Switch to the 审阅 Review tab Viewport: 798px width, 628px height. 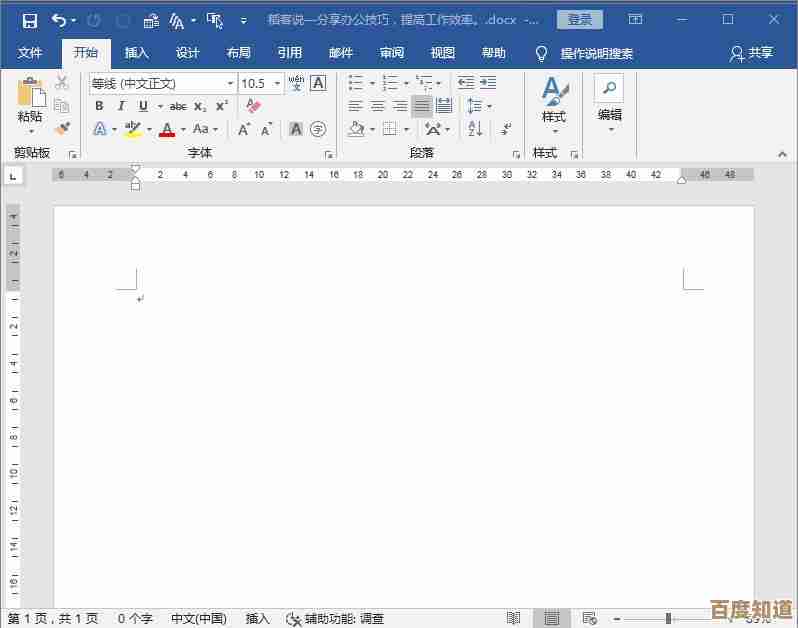pyautogui.click(x=391, y=53)
